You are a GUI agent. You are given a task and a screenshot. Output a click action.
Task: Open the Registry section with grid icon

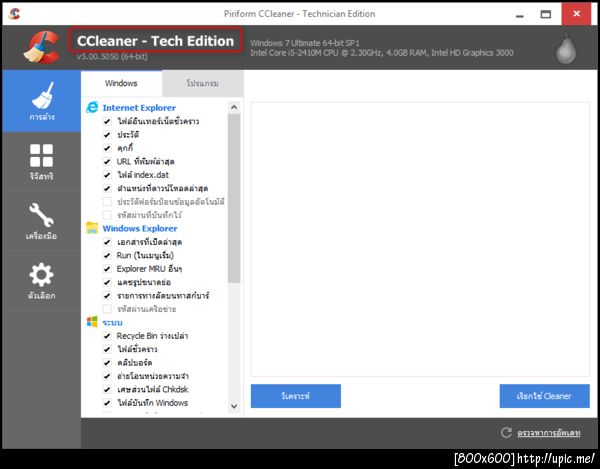click(x=41, y=162)
